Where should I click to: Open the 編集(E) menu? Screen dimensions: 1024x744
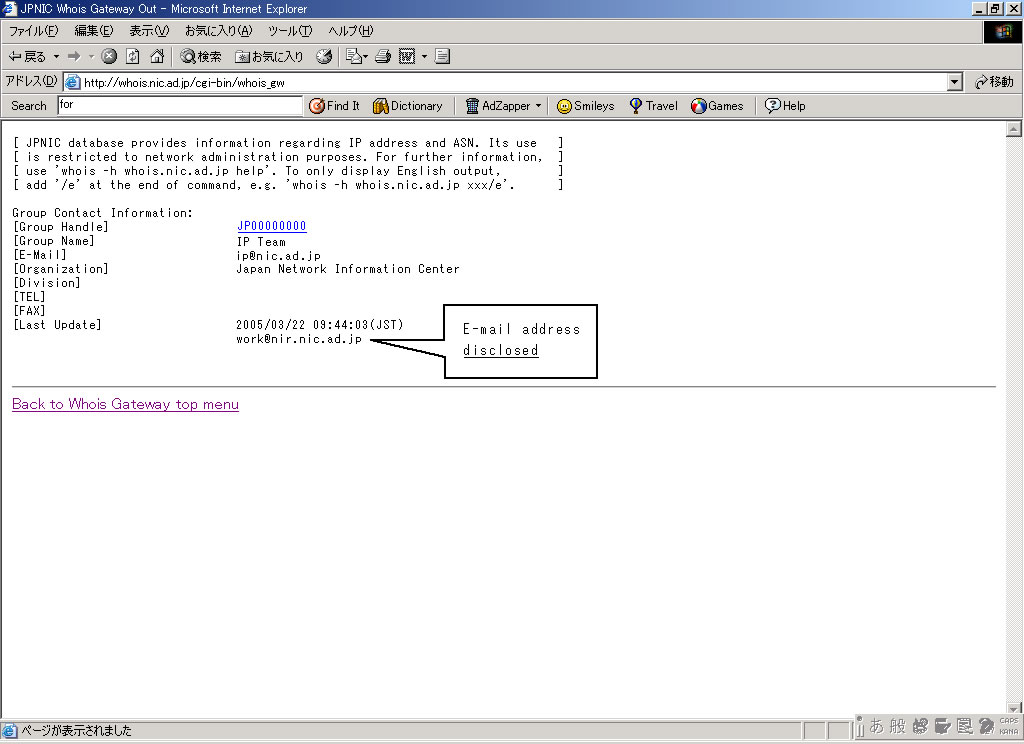[x=93, y=31]
